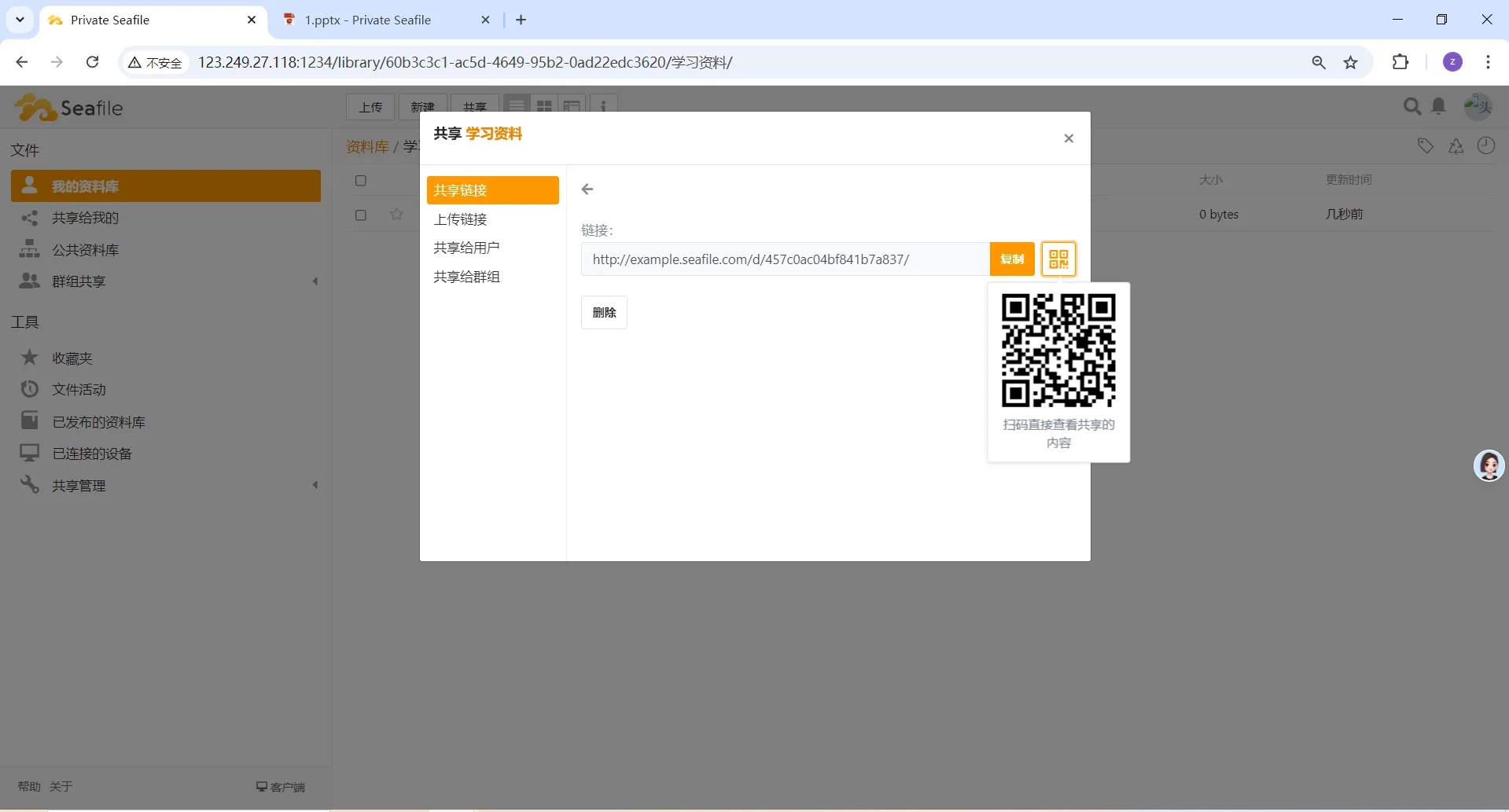Open Seafile search
Viewport: 1509px width, 812px height.
[x=1412, y=106]
